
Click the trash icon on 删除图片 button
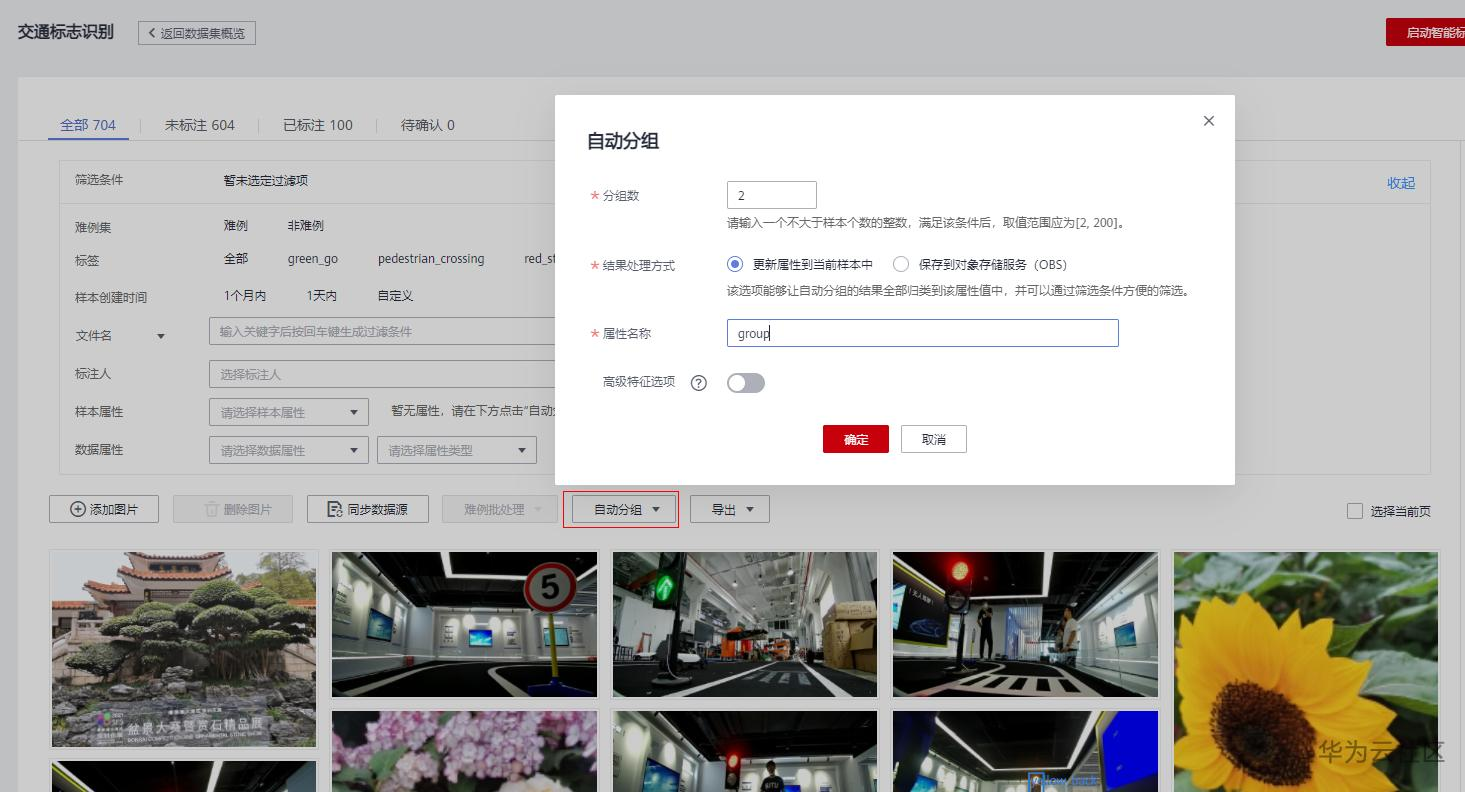point(209,509)
